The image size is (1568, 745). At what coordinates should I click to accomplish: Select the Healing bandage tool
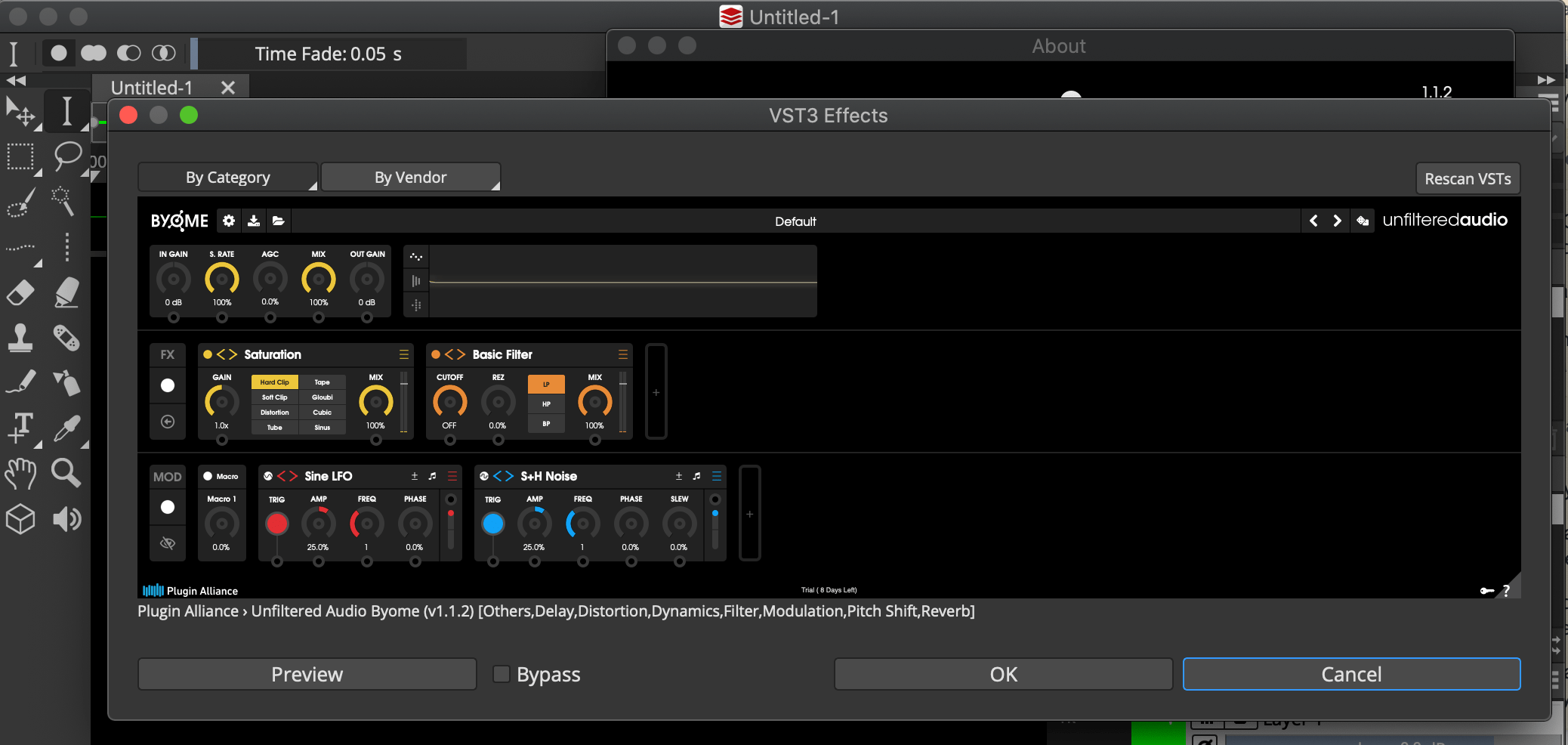tap(66, 338)
